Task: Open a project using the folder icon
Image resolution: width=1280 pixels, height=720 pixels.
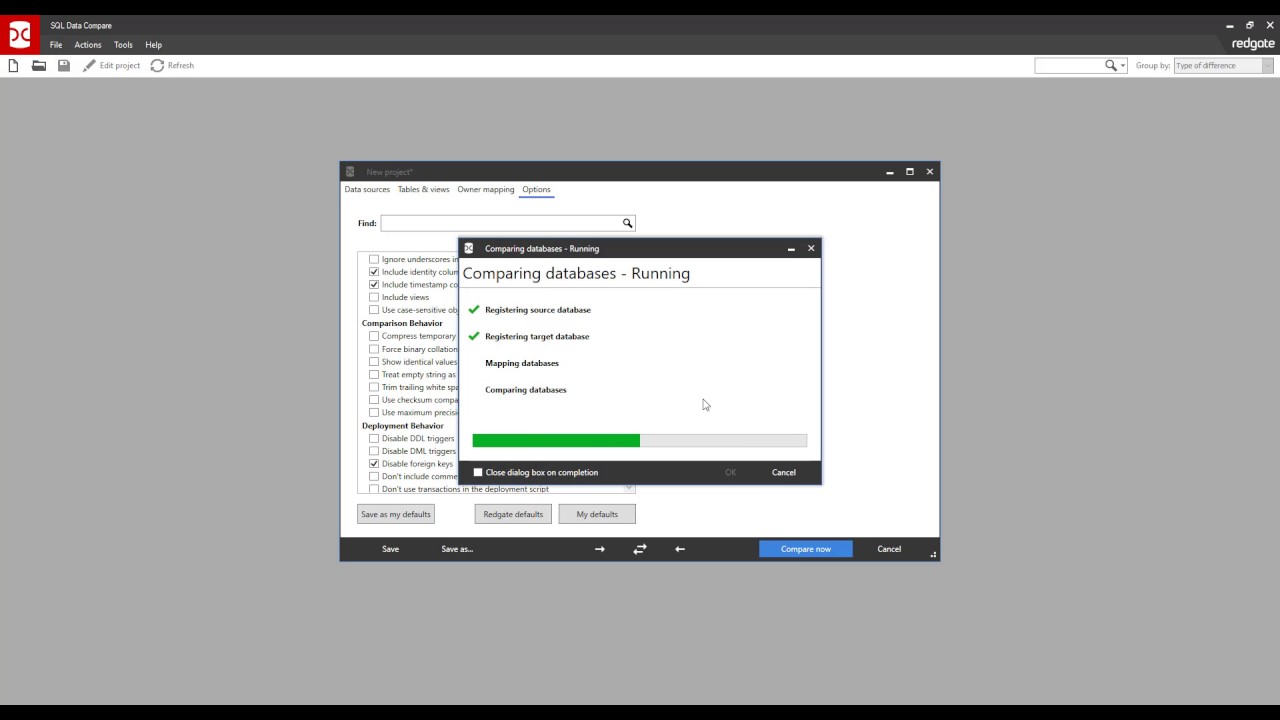Action: pos(39,66)
